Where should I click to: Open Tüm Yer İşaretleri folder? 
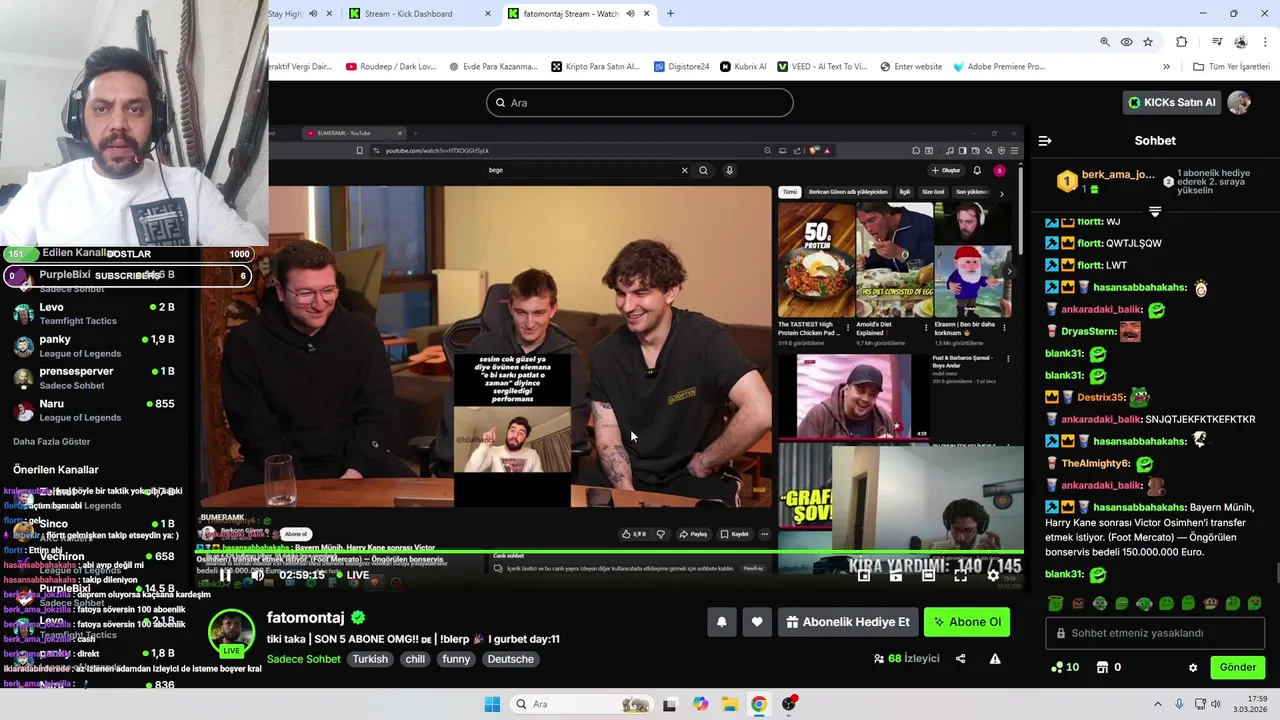pos(1231,67)
